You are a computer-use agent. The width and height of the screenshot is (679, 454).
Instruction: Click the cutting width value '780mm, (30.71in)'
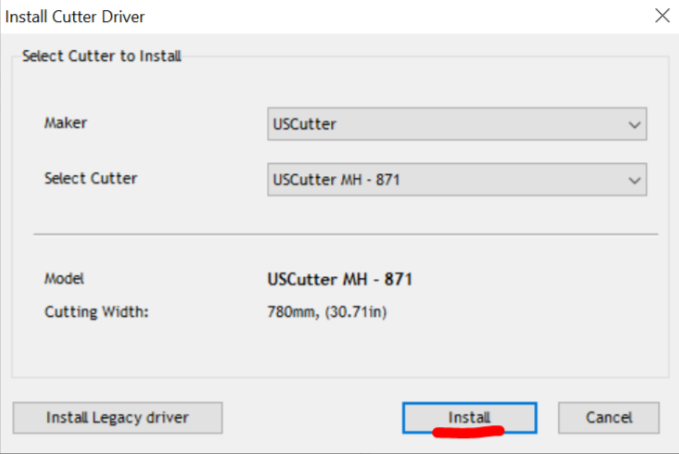point(327,312)
